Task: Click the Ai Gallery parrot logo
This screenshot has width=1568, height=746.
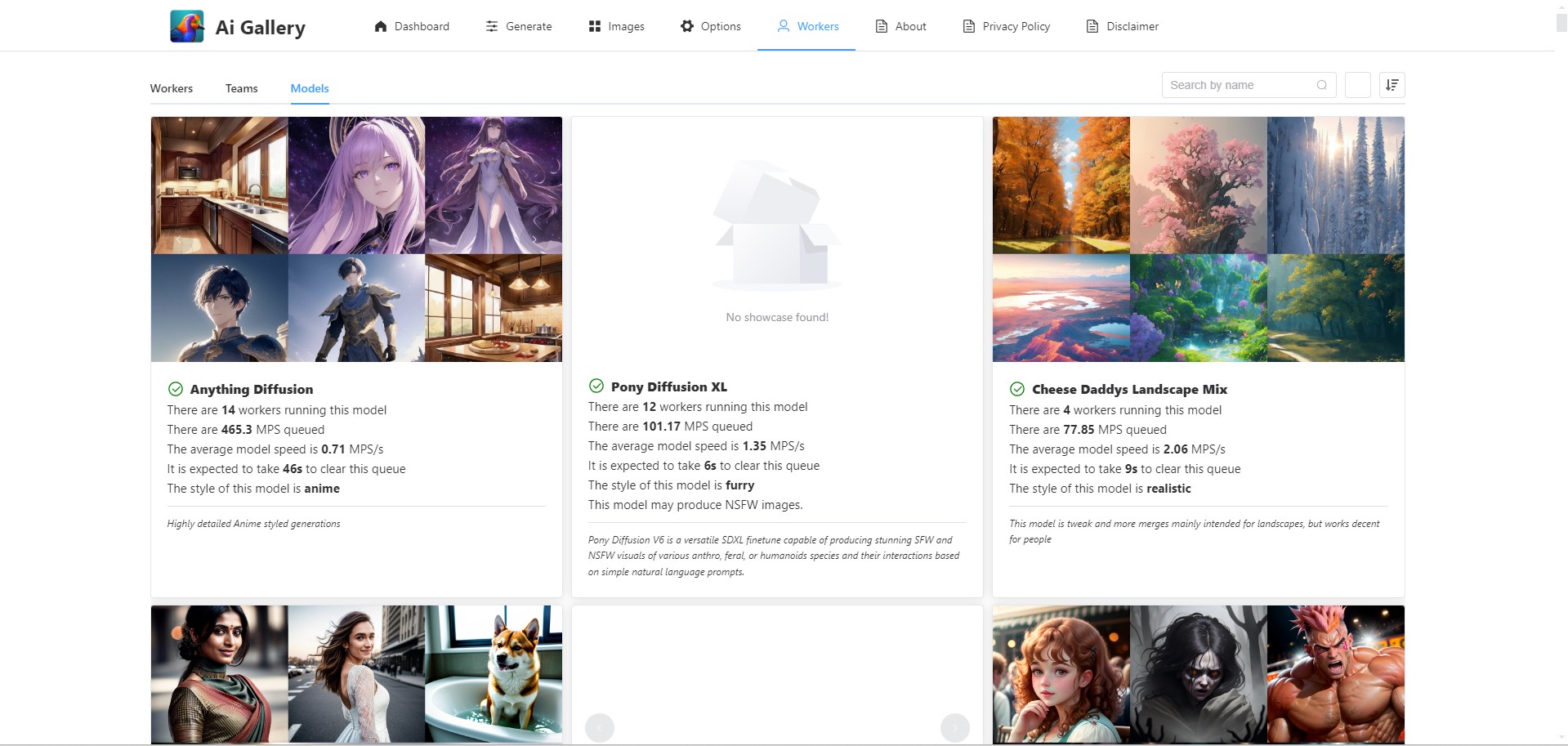Action: tap(187, 26)
